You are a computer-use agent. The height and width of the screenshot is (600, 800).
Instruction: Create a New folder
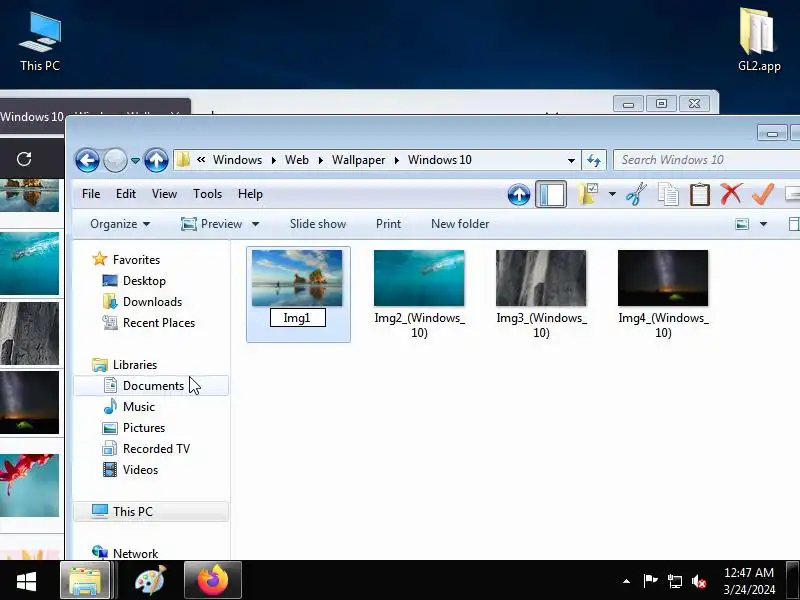460,224
